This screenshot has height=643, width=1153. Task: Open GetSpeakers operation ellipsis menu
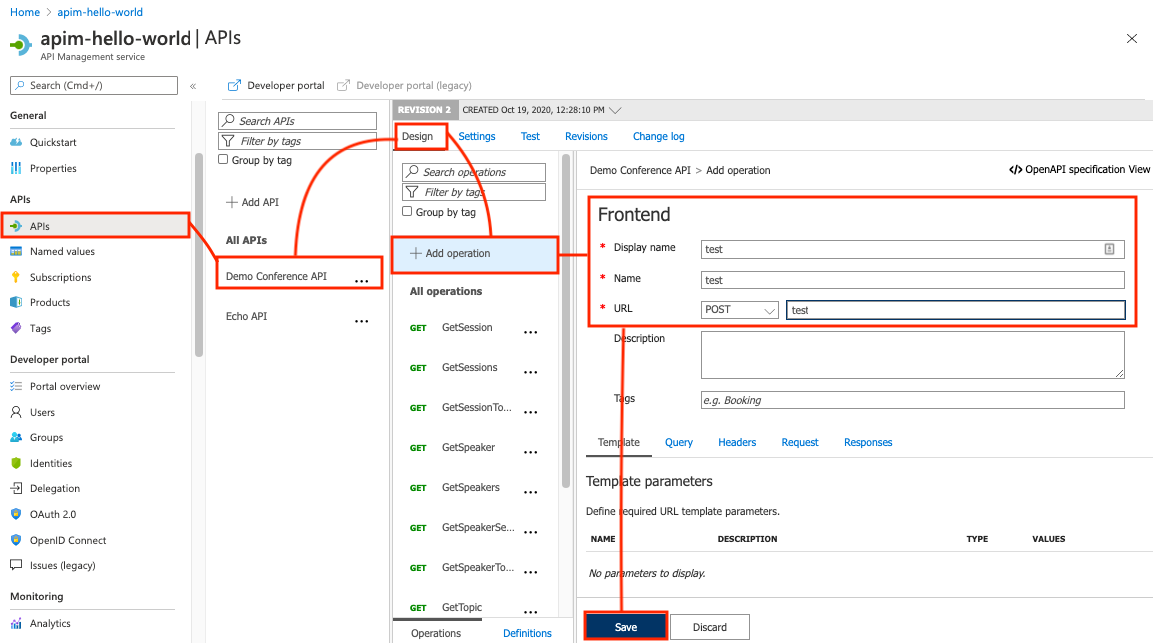[530, 492]
